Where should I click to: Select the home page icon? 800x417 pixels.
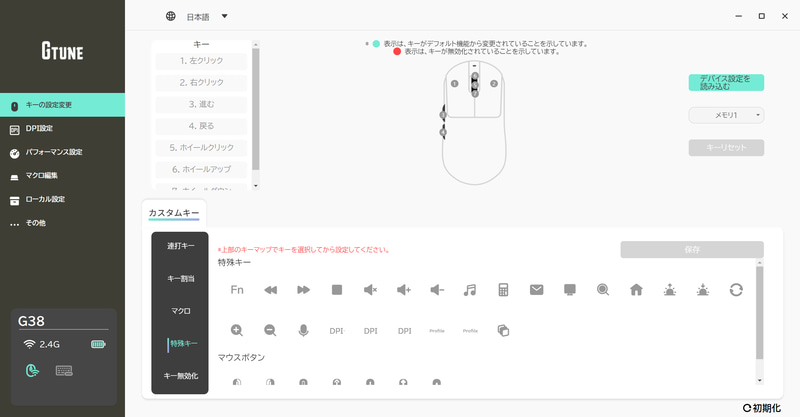pyautogui.click(x=636, y=290)
